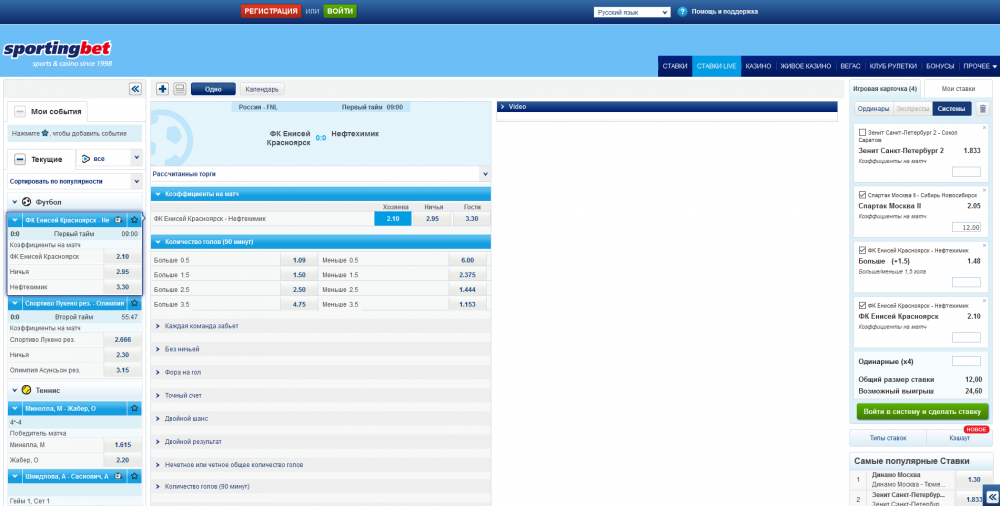
Task: Open the Рассчитанные торги dropdown
Action: click(x=321, y=174)
